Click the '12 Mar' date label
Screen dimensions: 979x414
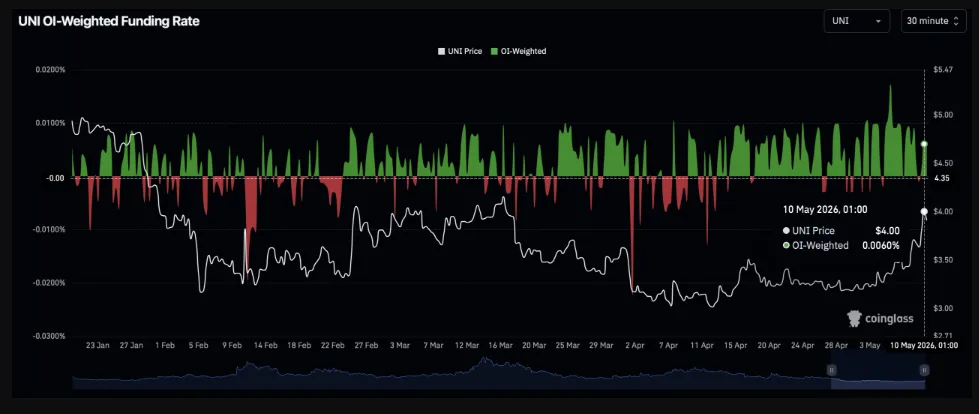467,345
